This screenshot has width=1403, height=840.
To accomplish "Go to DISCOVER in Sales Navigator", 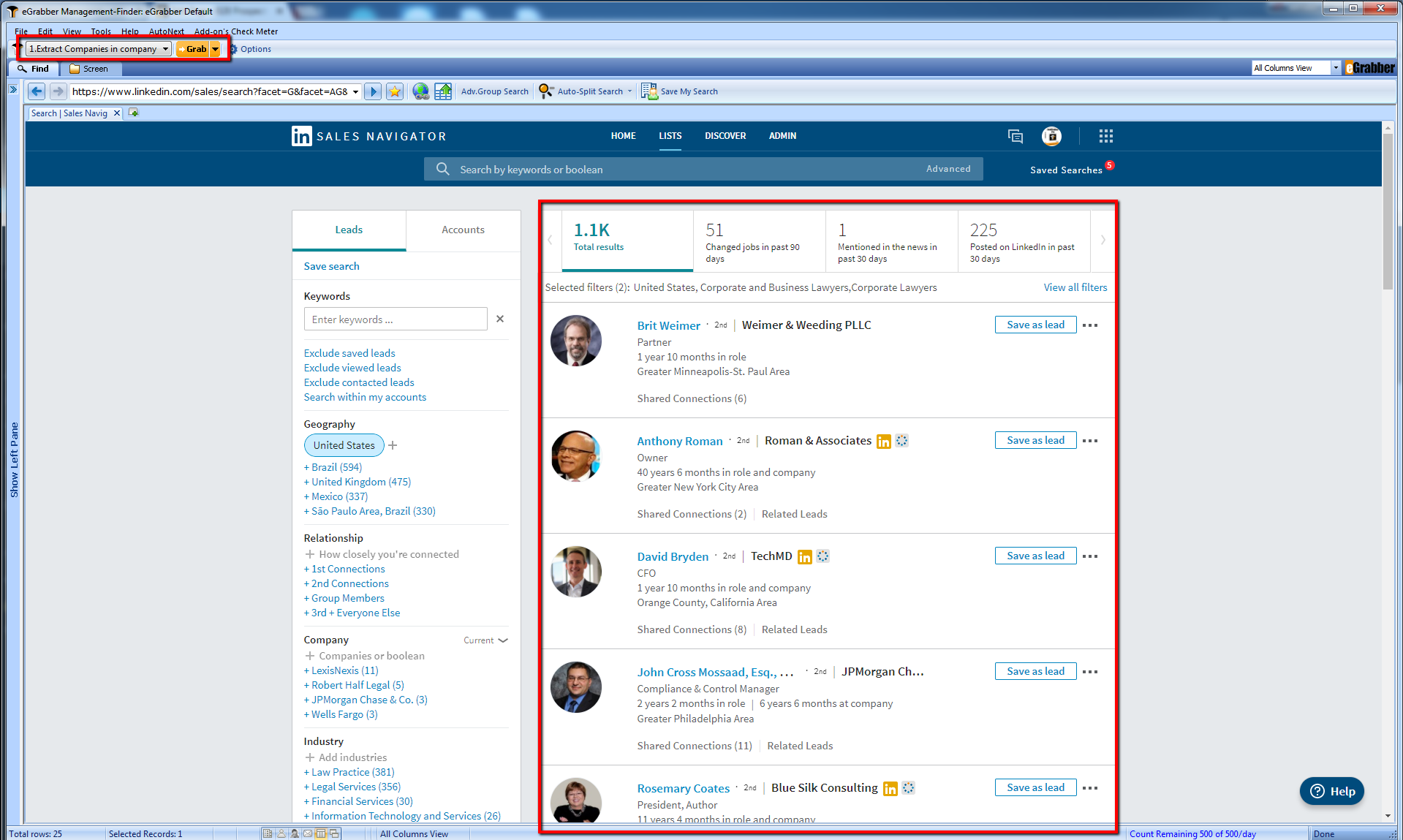I will [725, 136].
